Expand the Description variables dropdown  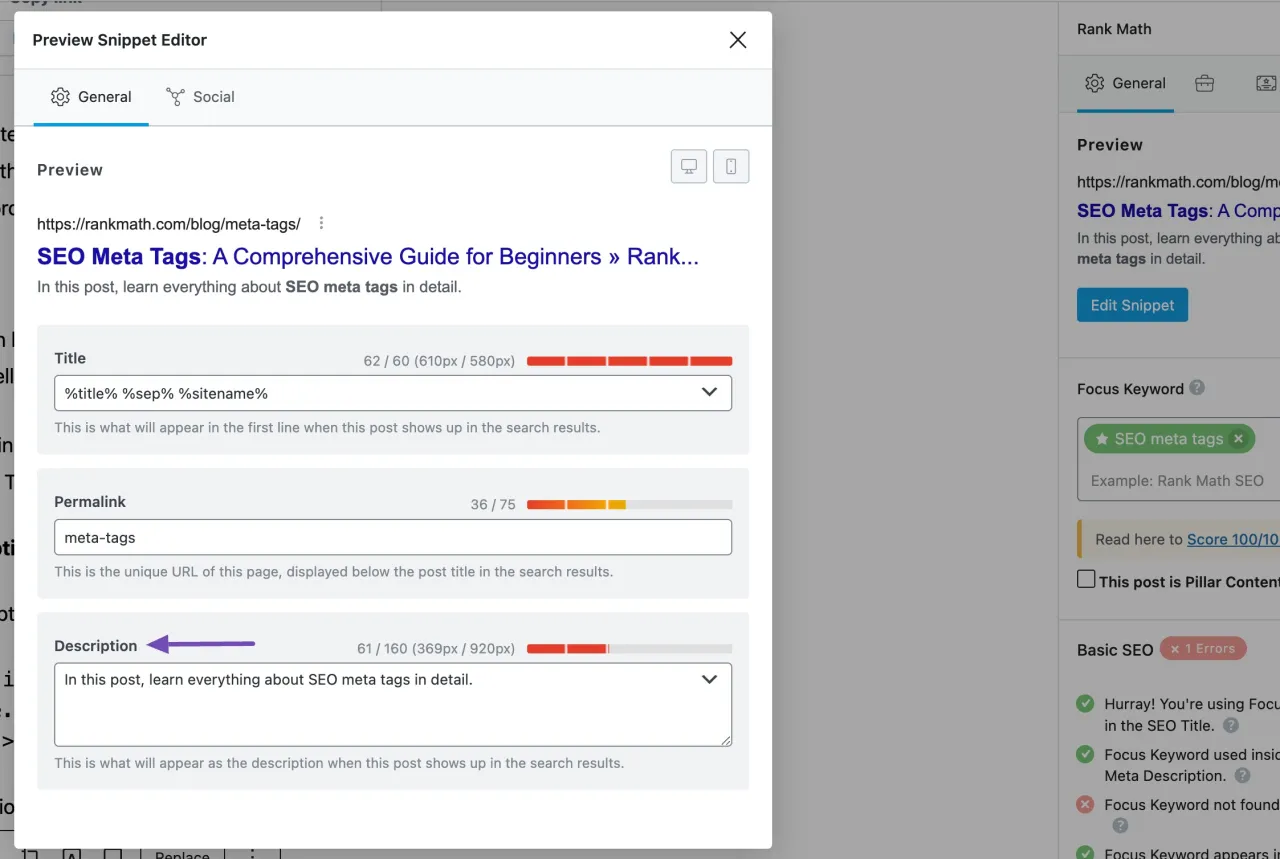[709, 680]
